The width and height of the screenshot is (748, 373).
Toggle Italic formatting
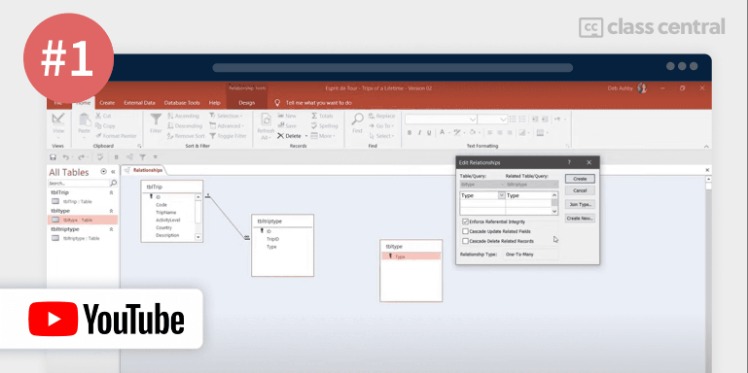pos(419,133)
